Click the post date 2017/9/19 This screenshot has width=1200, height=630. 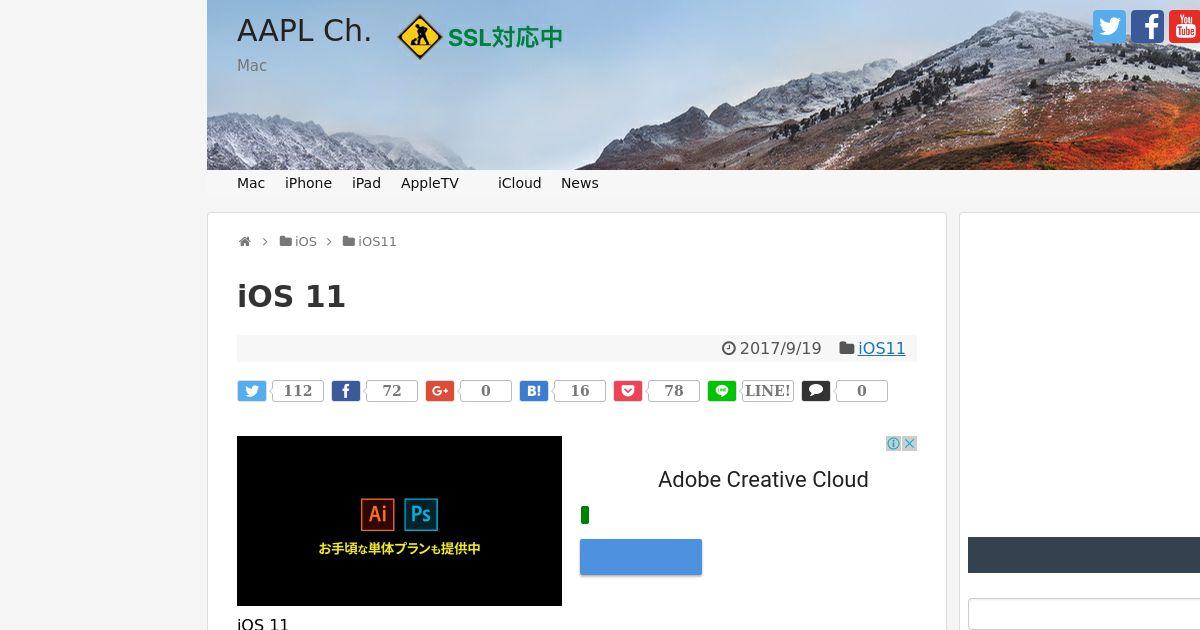[x=780, y=348]
